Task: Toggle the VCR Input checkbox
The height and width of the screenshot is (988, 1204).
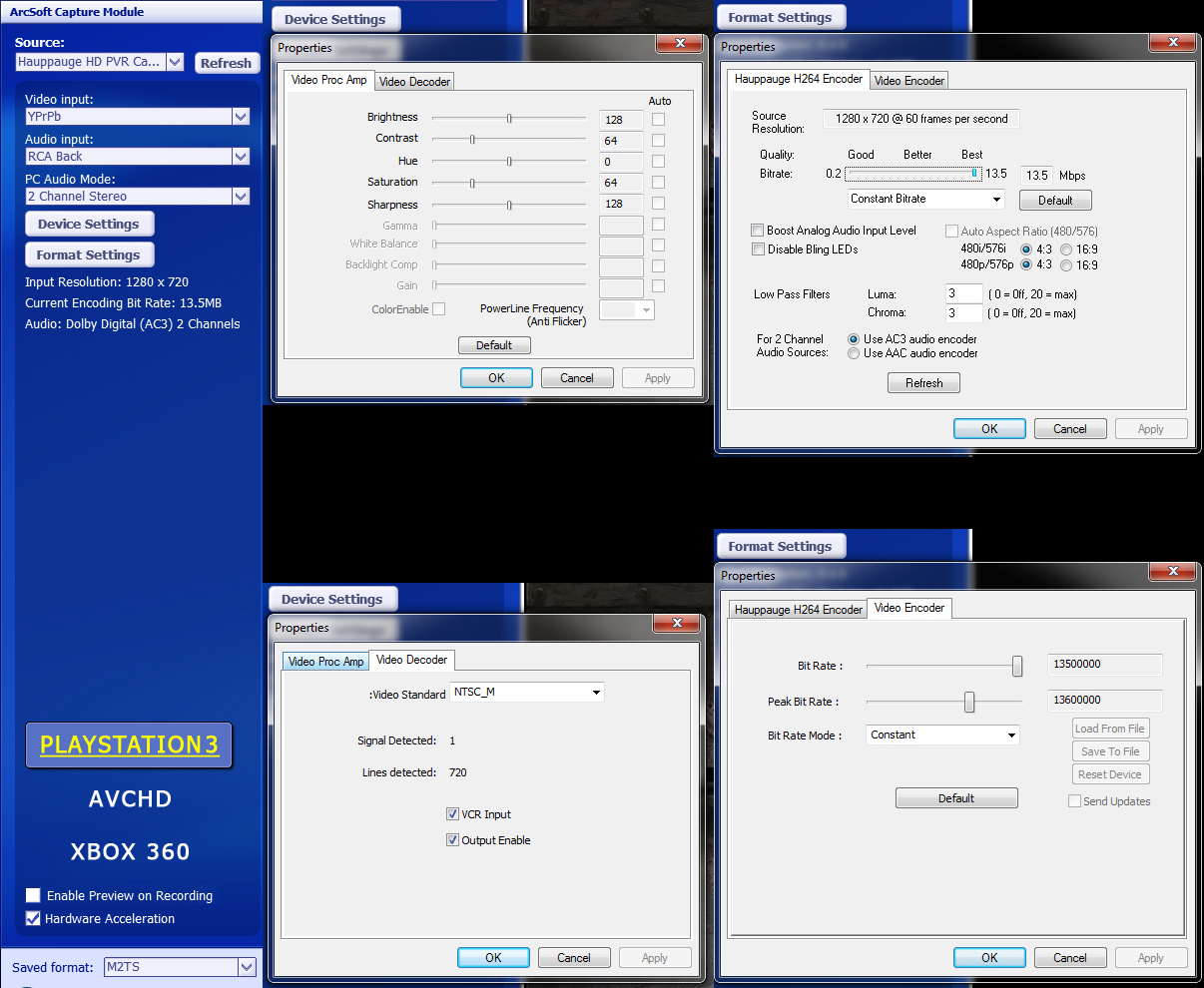Action: point(452,814)
